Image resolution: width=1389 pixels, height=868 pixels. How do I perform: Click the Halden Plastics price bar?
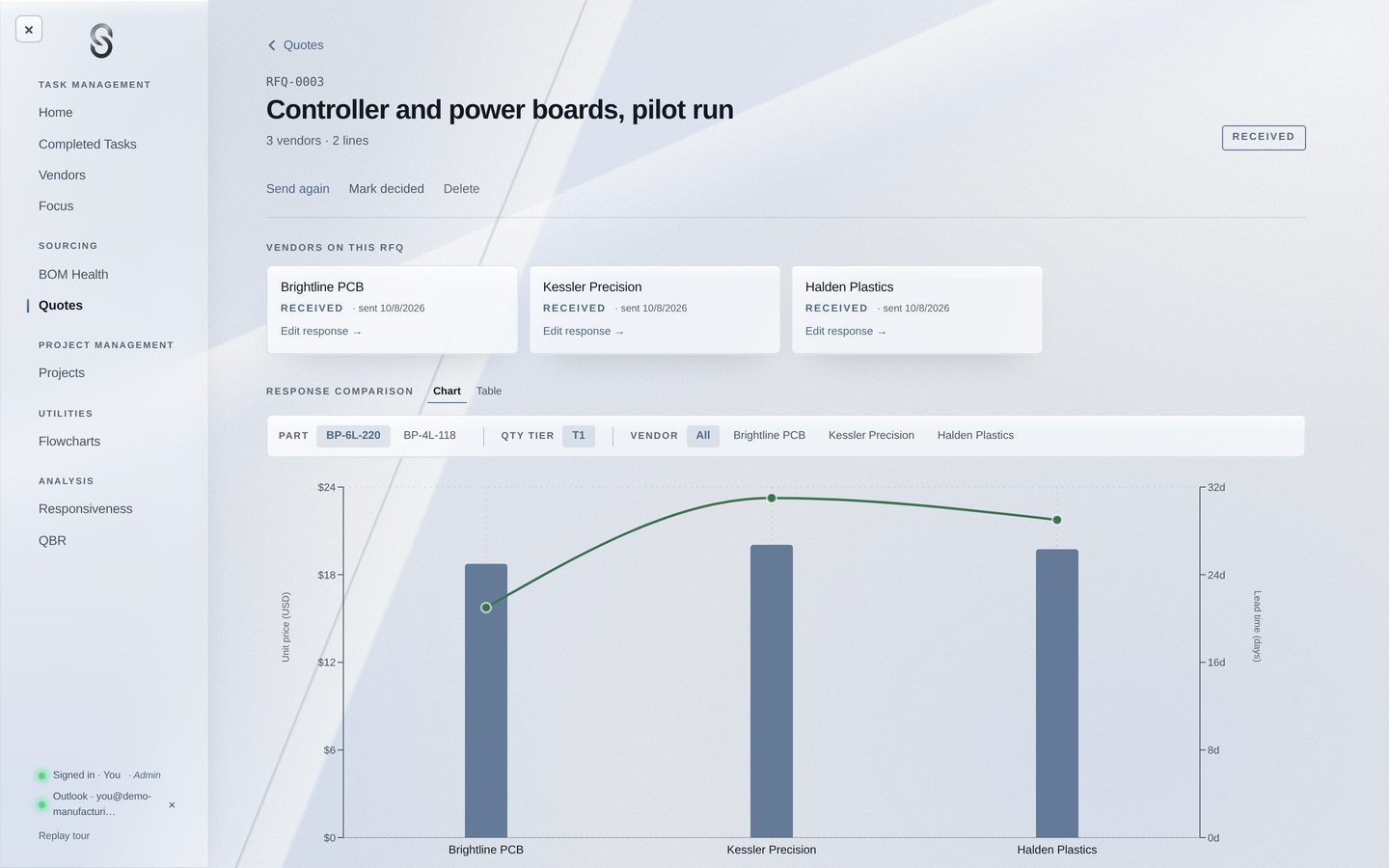[1057, 693]
